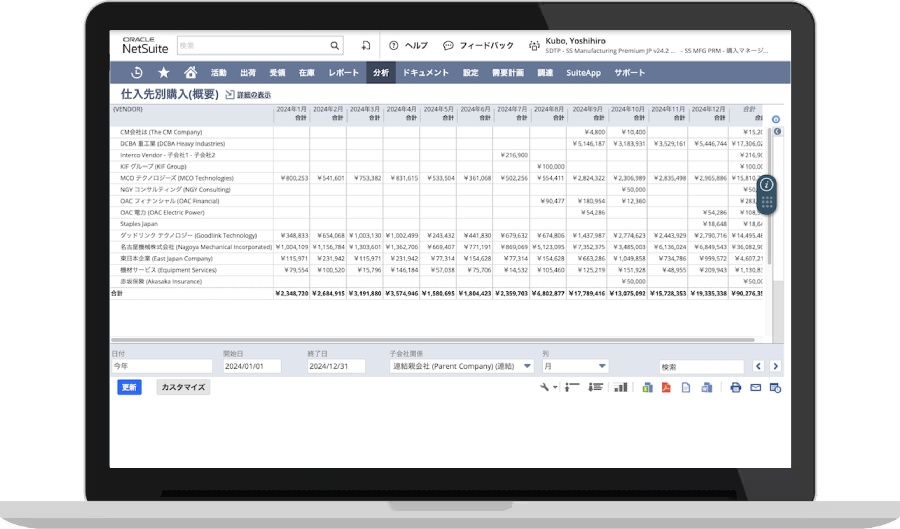Open the floating info (i) panel button
The width and height of the screenshot is (900, 529).
pos(767,185)
